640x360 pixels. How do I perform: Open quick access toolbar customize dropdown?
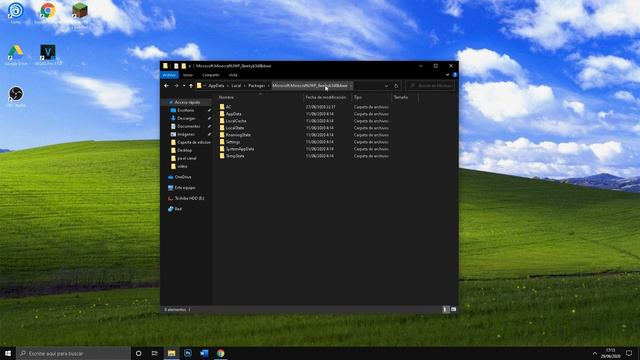(x=190, y=66)
